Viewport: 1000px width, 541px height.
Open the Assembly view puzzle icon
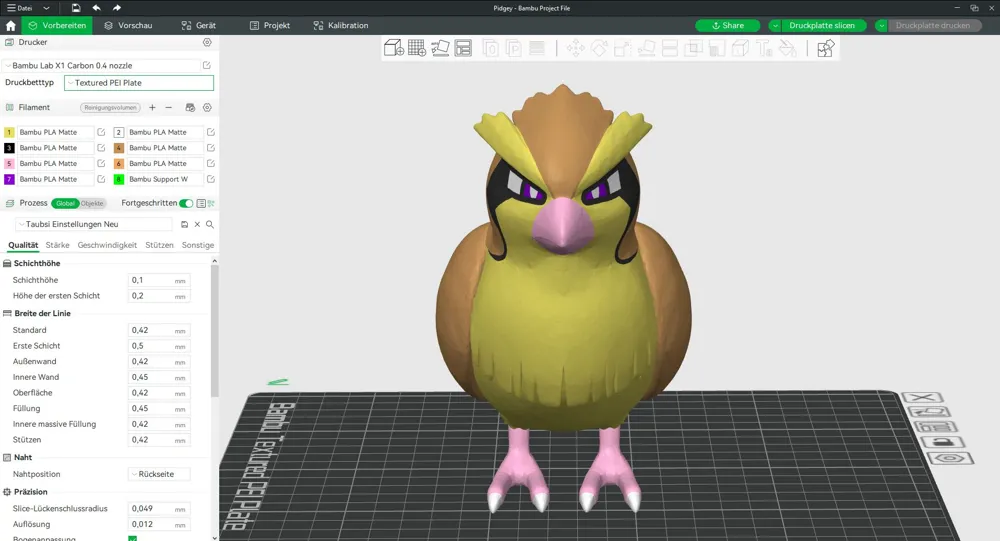point(826,48)
